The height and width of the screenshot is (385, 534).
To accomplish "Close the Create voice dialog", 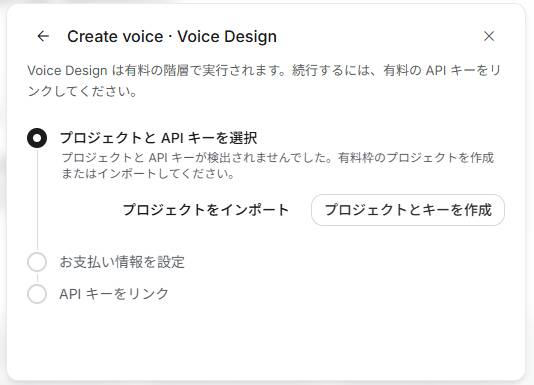I will (x=489, y=36).
